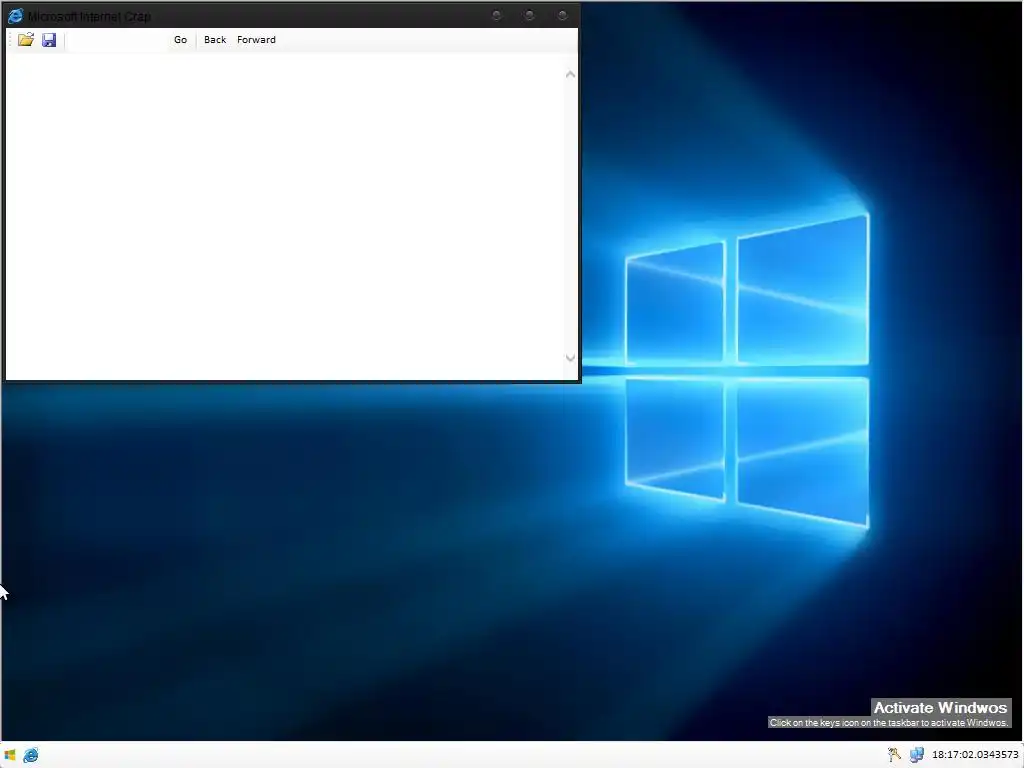
Task: Open the browser icon on the taskbar
Action: click(x=31, y=755)
